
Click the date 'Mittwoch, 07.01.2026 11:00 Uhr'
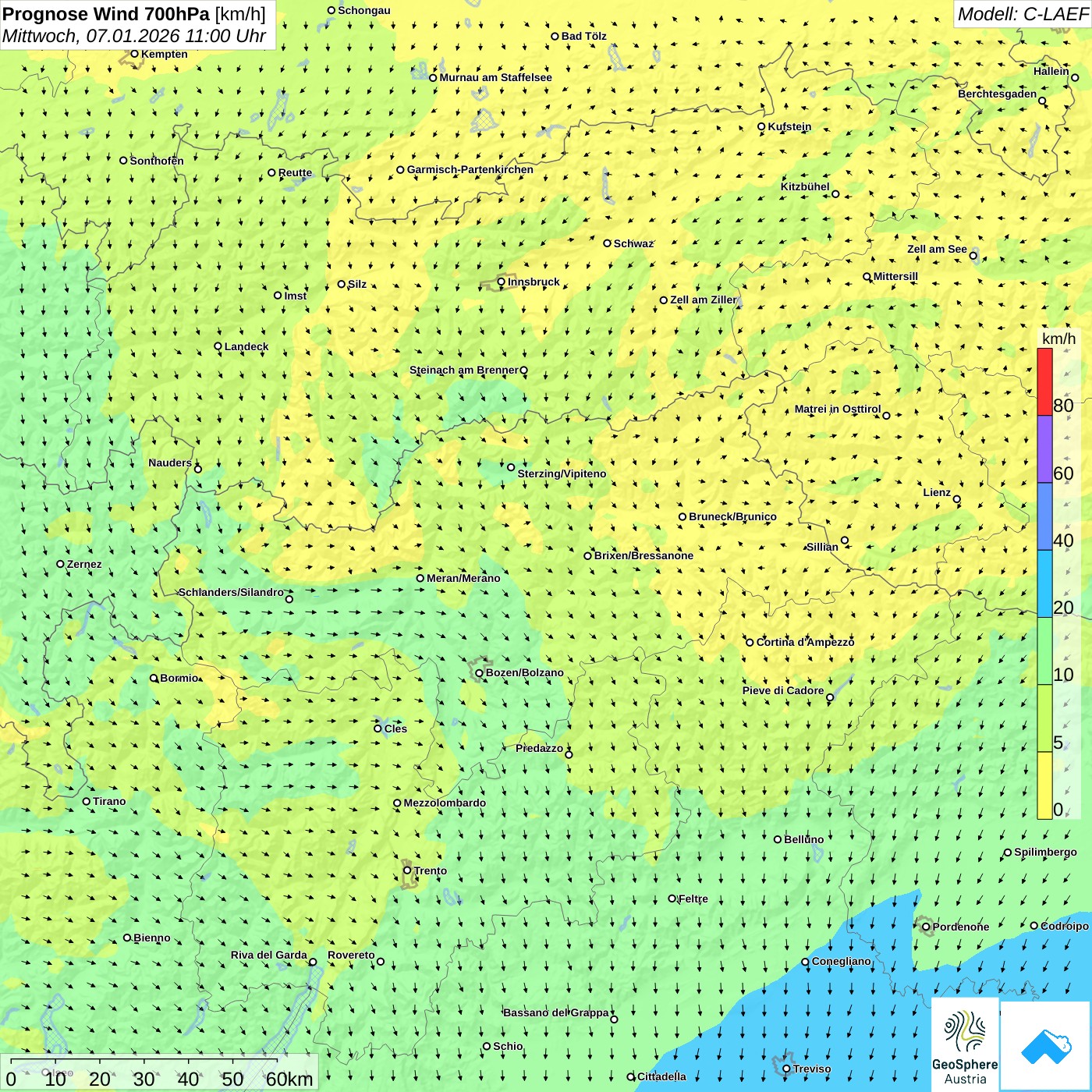[134, 36]
